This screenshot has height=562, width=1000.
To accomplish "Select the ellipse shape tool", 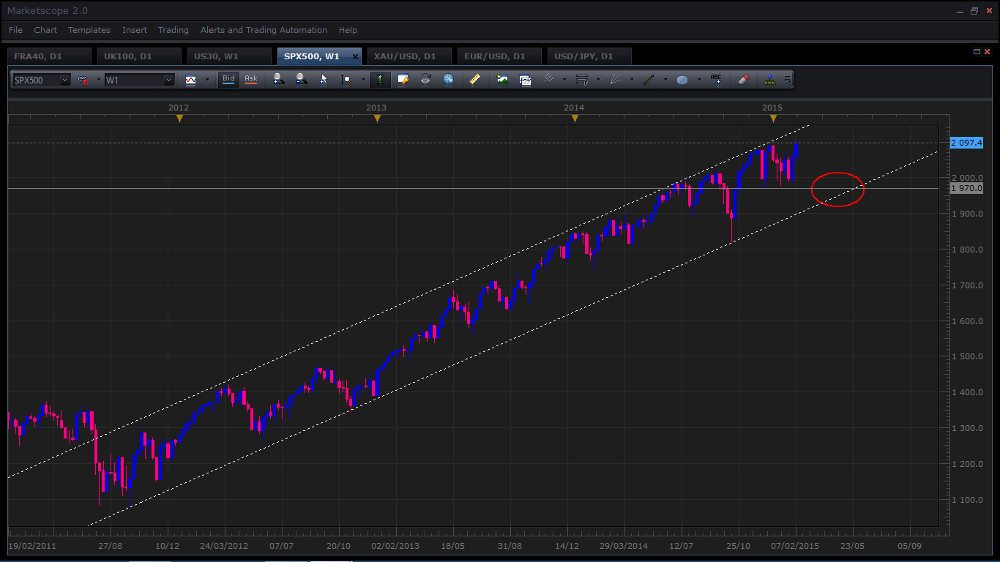I will pos(682,79).
